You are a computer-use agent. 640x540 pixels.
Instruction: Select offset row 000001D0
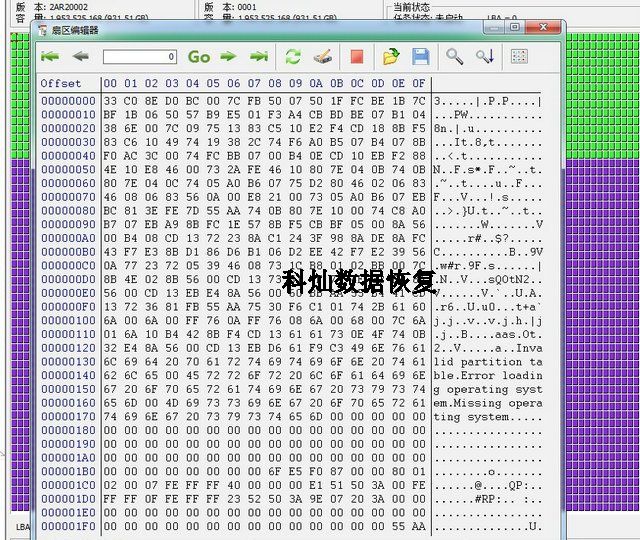click(68, 499)
